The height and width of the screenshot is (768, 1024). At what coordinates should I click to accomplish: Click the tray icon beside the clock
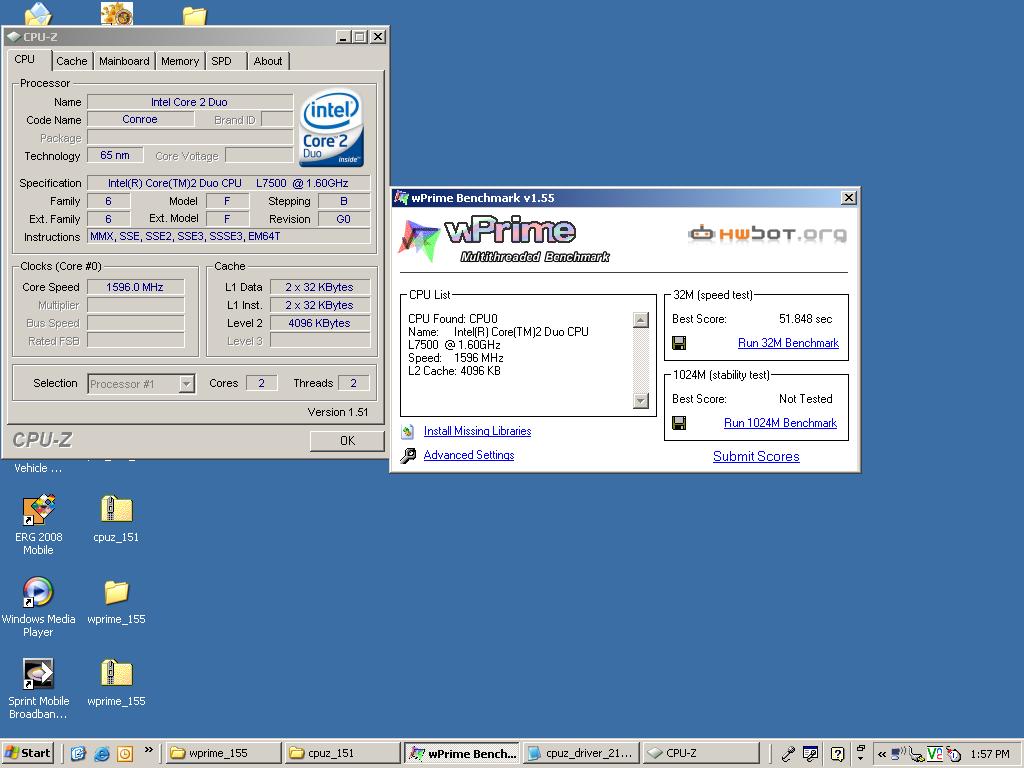click(x=953, y=754)
